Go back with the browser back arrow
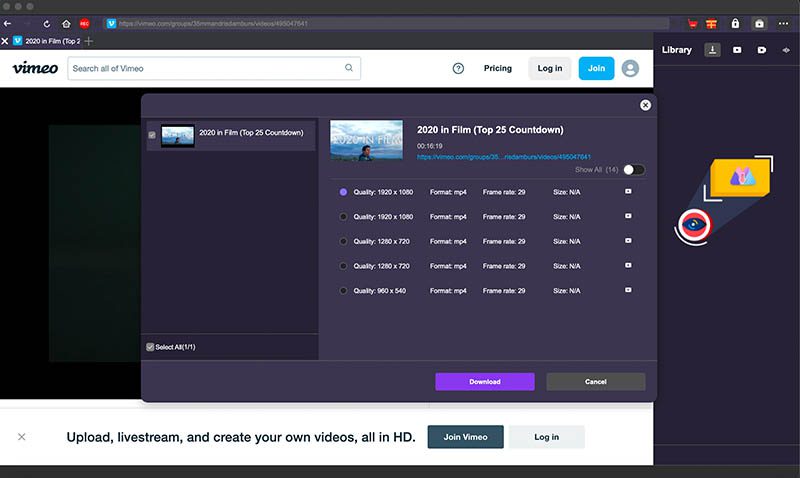This screenshot has width=800, height=478. pyautogui.click(x=7, y=23)
